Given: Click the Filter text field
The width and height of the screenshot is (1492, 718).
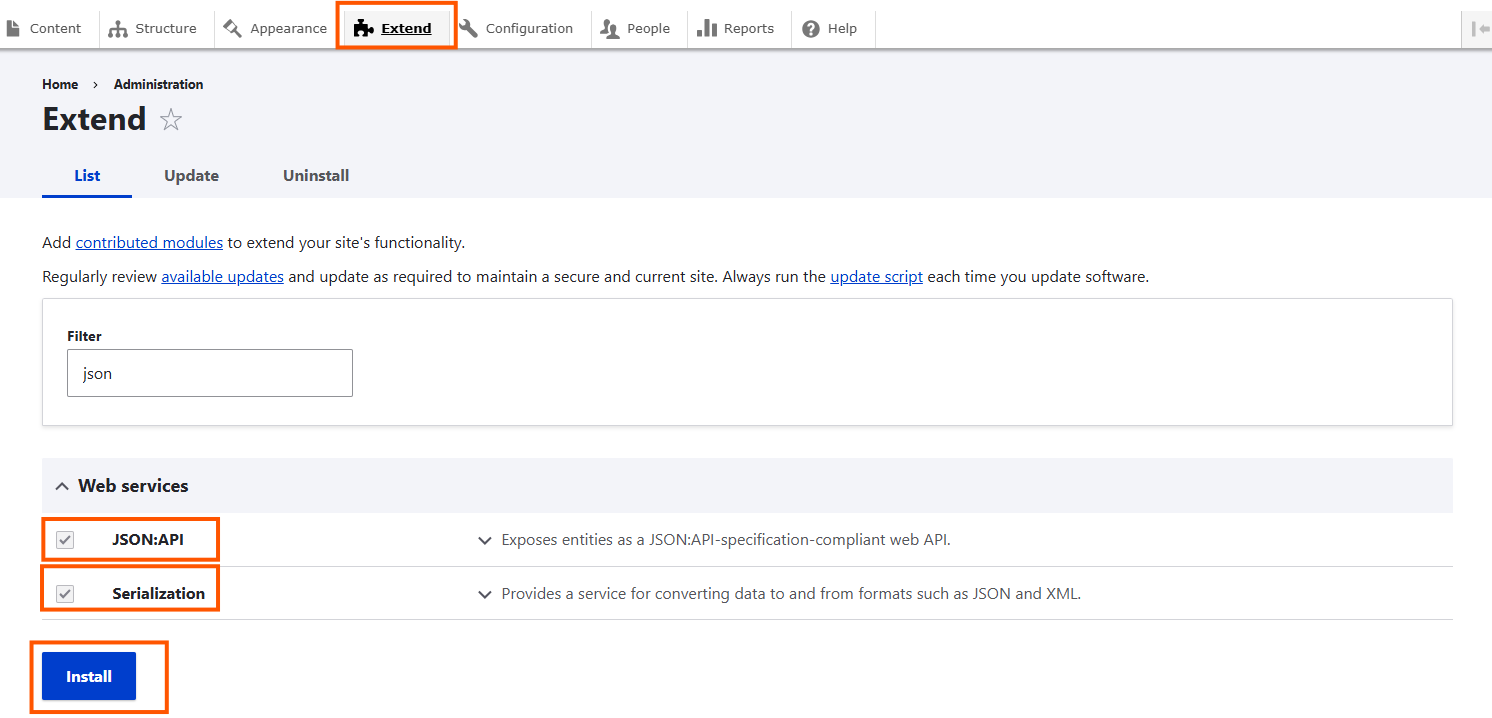Looking at the screenshot, I should [210, 373].
